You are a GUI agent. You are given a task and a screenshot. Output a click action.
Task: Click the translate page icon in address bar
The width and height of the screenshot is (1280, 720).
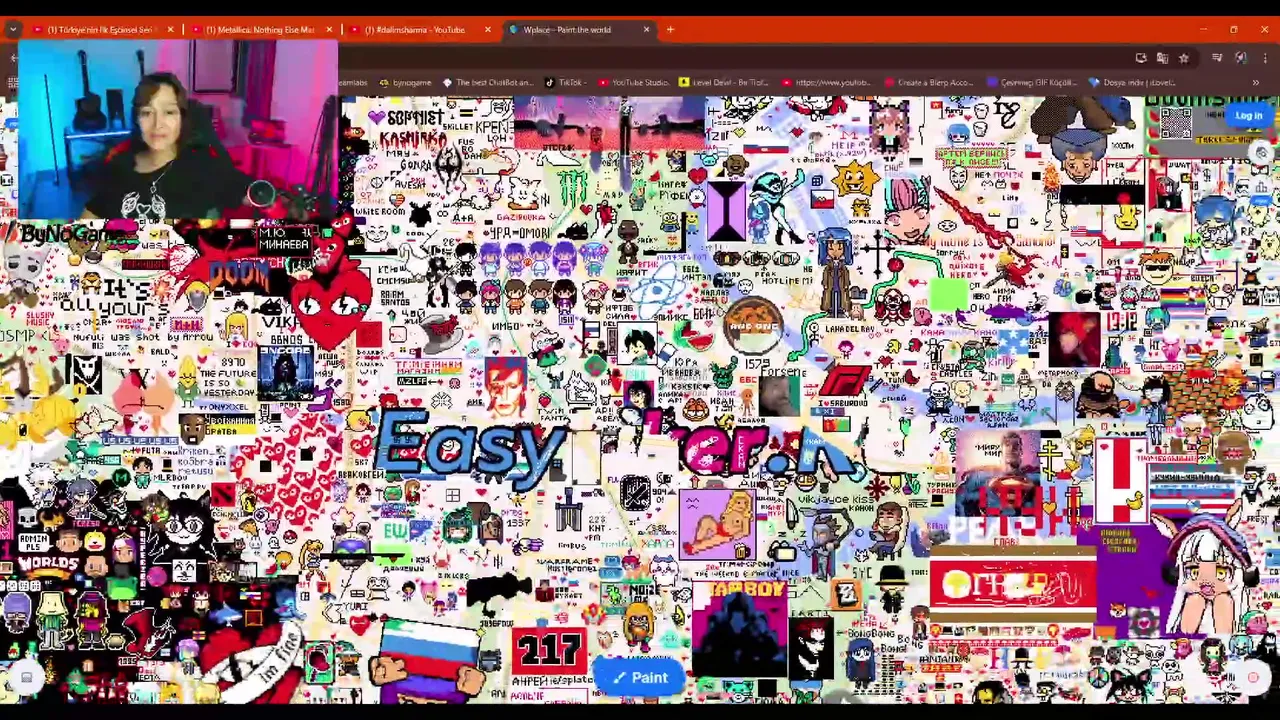pos(1162,58)
